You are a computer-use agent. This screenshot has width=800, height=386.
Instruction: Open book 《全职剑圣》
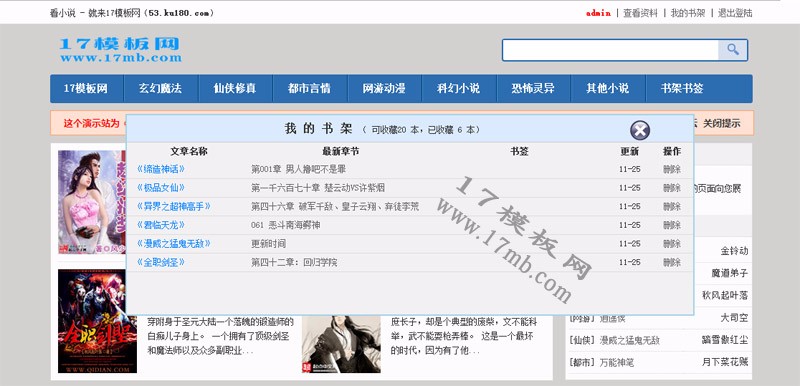(x=161, y=262)
